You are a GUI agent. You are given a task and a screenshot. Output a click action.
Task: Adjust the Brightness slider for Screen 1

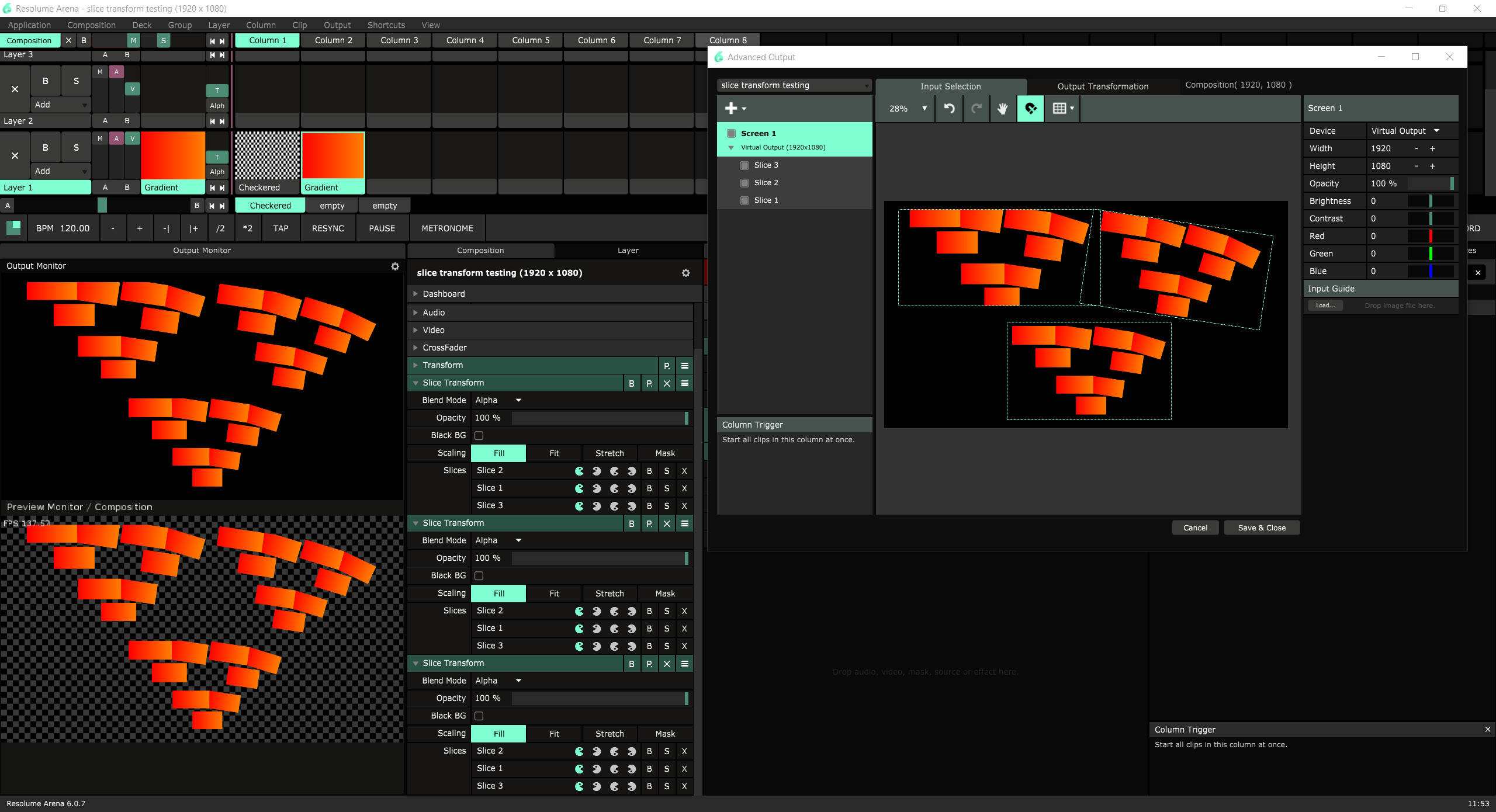point(1430,201)
